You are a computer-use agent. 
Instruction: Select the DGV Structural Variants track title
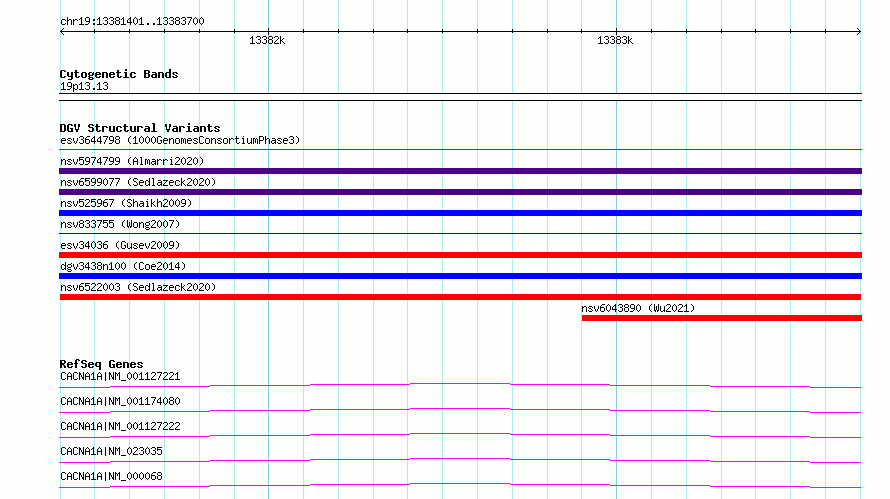[x=140, y=128]
